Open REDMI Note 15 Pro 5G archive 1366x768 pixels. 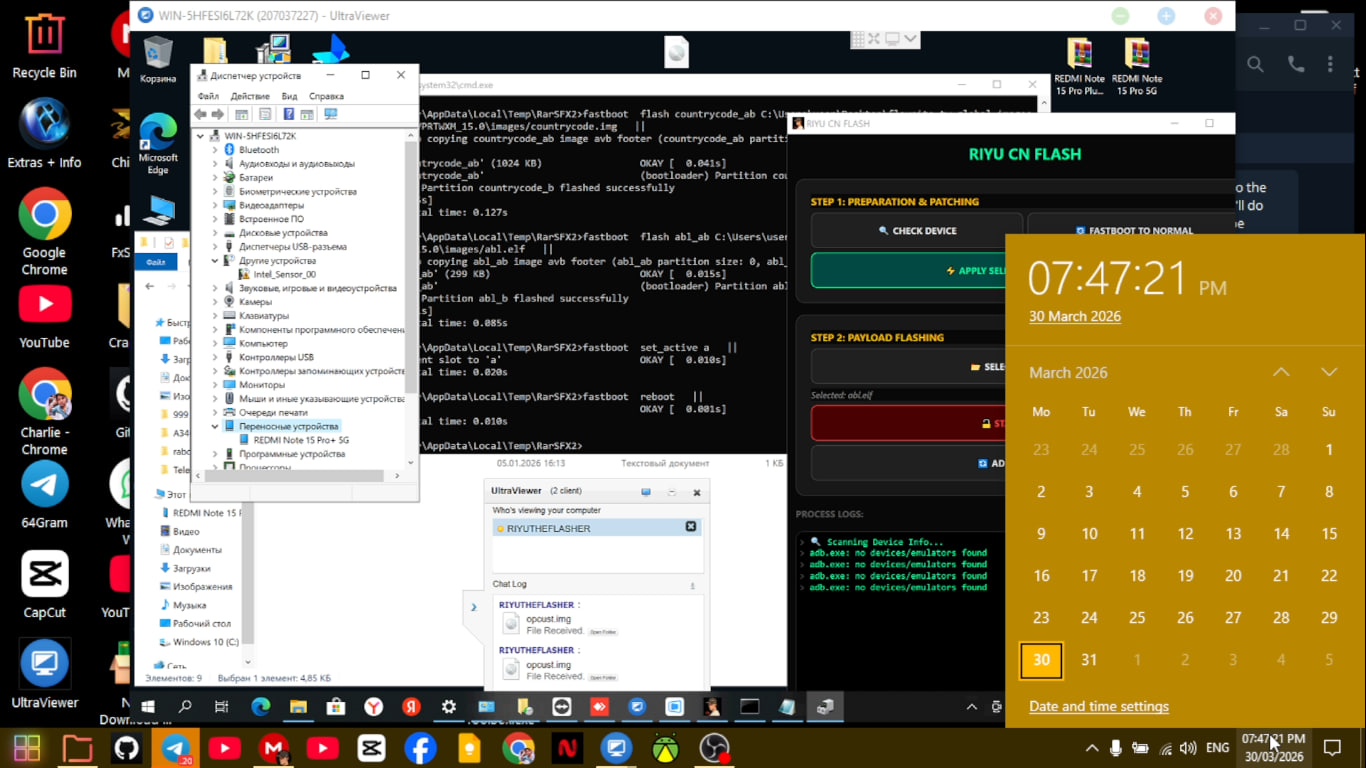[1137, 66]
